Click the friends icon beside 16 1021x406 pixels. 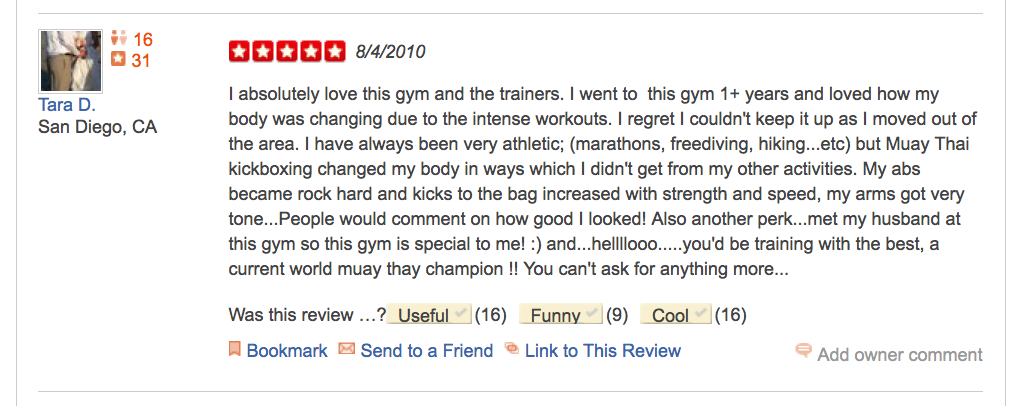tap(118, 39)
